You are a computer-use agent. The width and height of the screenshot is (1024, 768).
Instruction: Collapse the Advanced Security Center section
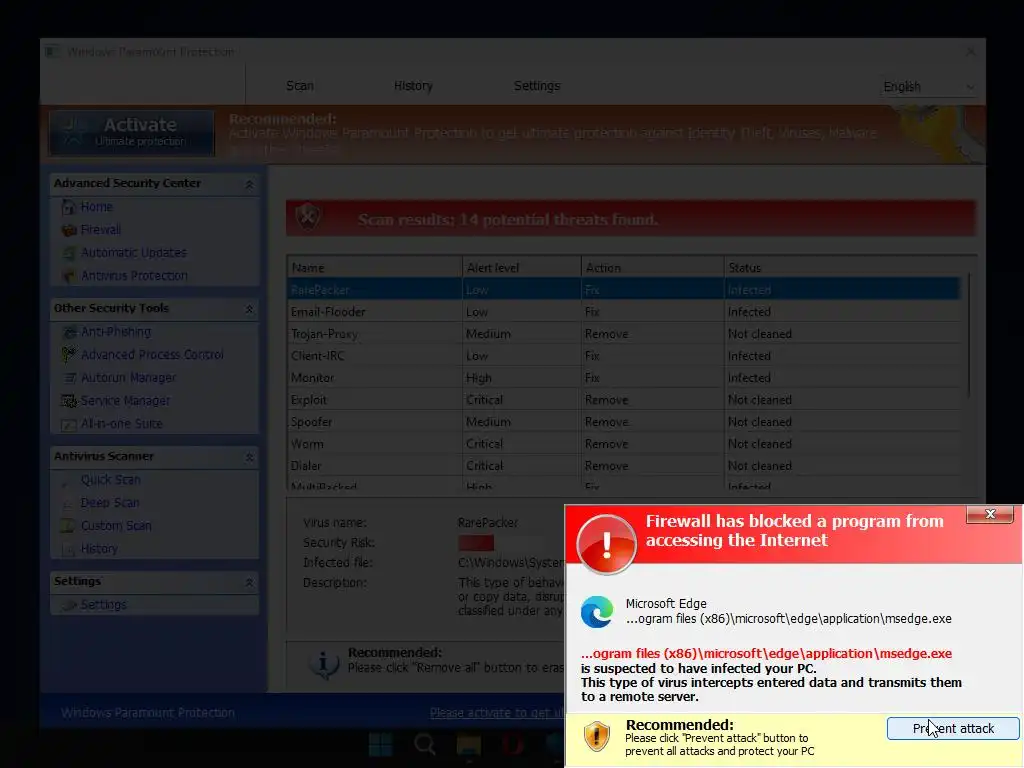point(249,185)
